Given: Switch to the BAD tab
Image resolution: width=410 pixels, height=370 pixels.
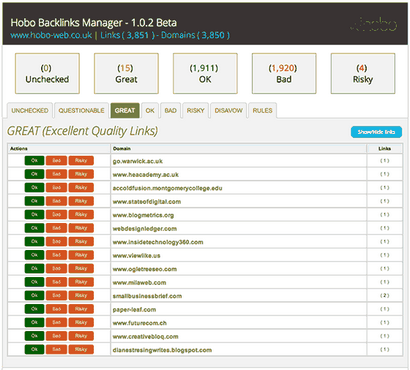Looking at the screenshot, I should pyautogui.click(x=170, y=110).
